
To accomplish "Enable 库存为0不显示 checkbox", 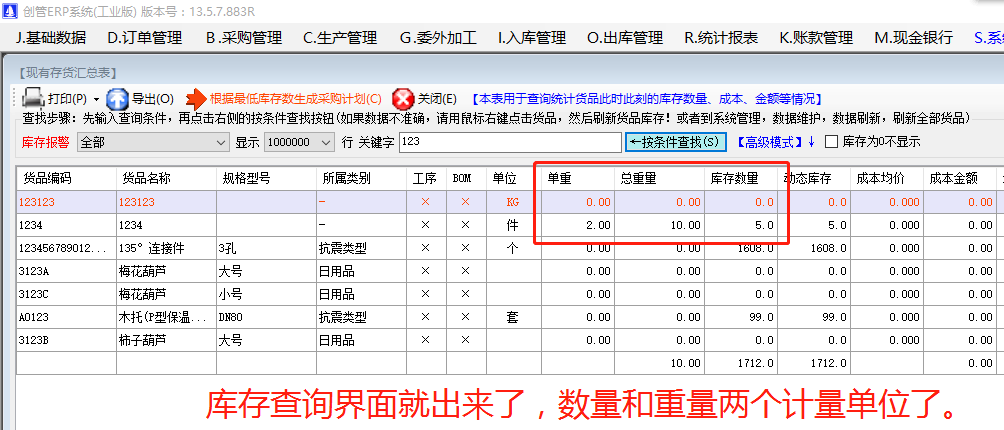I will click(x=831, y=142).
